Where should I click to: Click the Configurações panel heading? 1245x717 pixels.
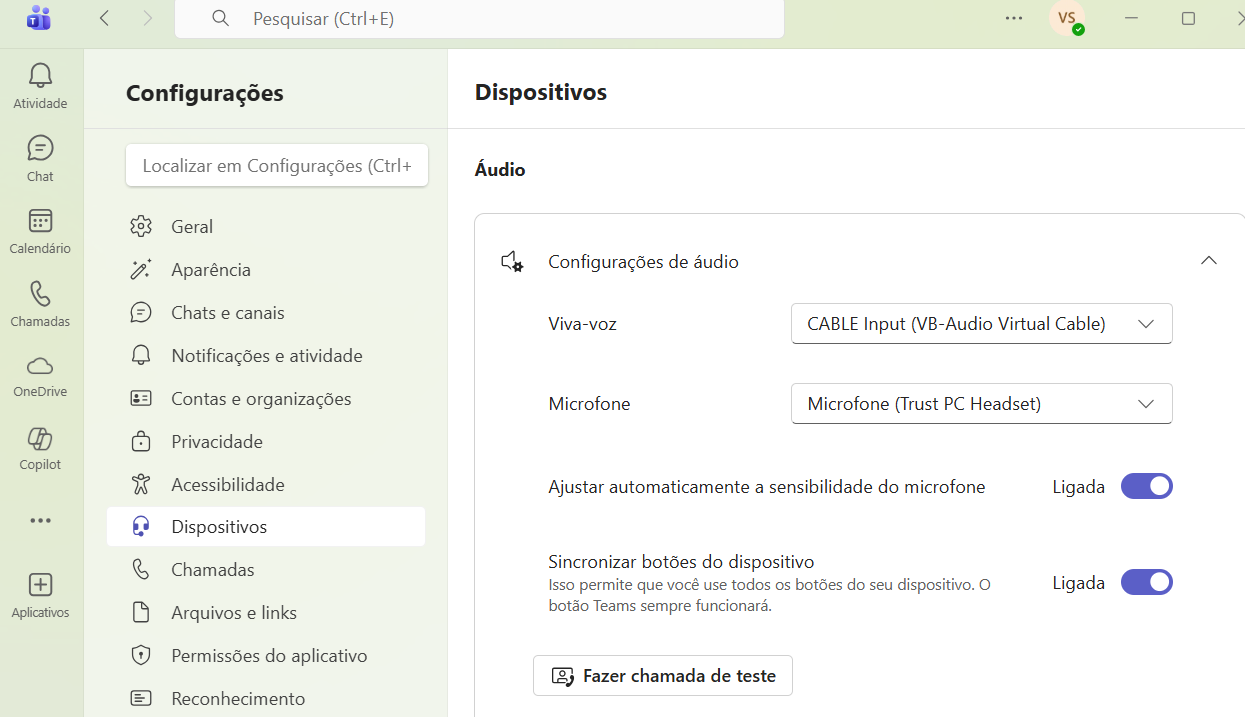pyautogui.click(x=205, y=93)
